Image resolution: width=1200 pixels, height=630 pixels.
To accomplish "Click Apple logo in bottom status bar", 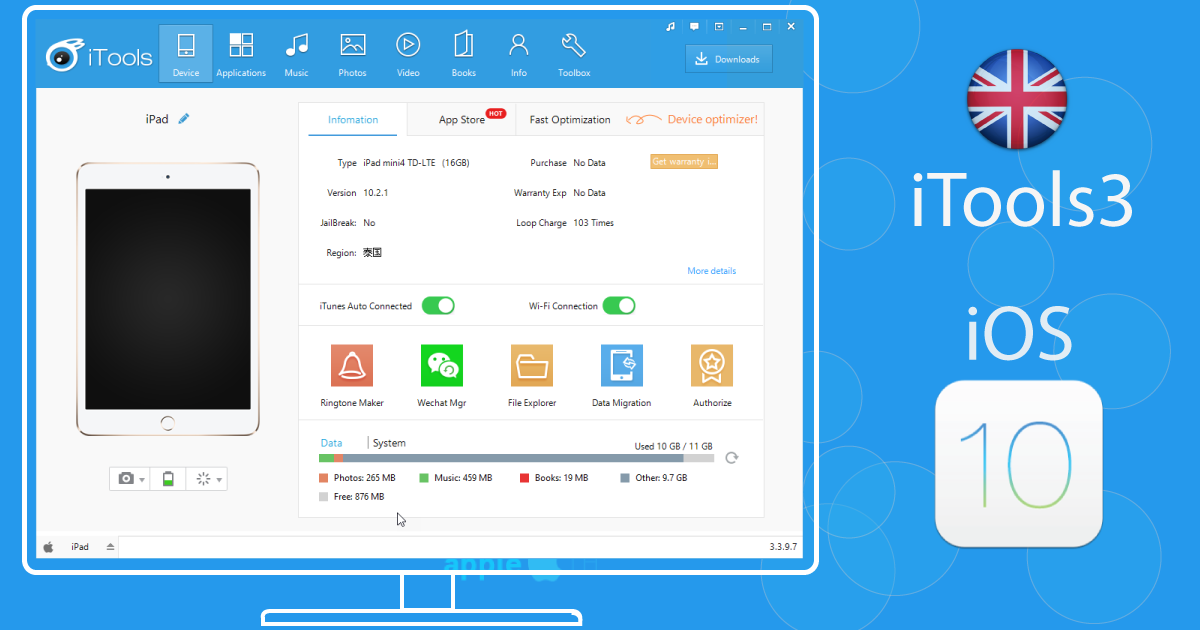I will coord(48,547).
